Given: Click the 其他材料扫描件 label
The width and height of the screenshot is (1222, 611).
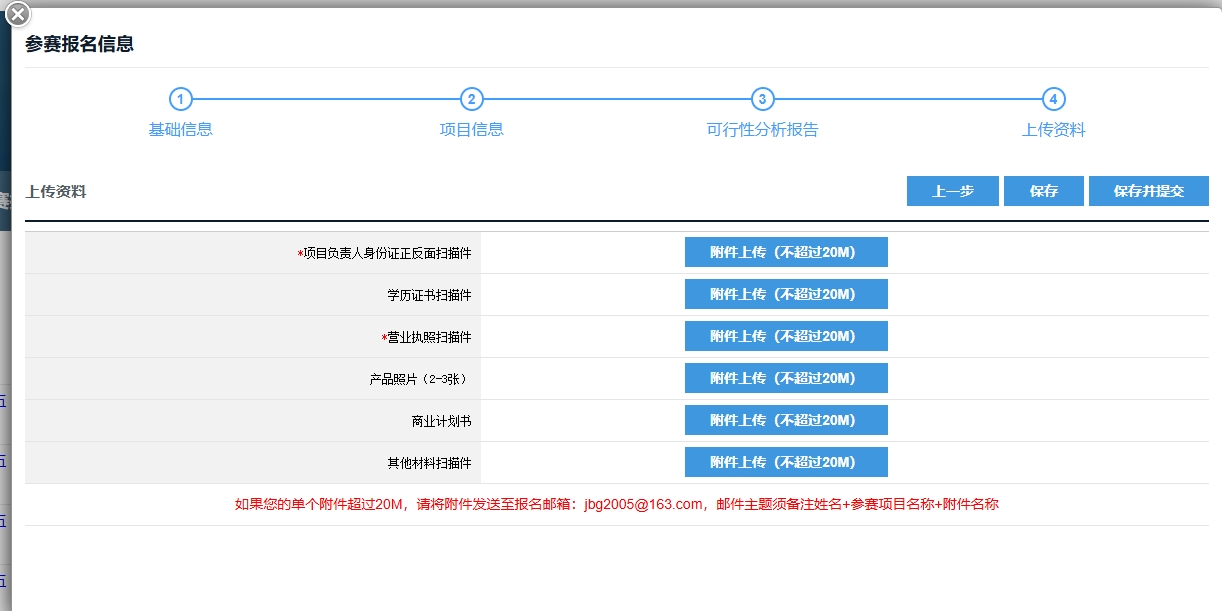Looking at the screenshot, I should click(x=429, y=464).
